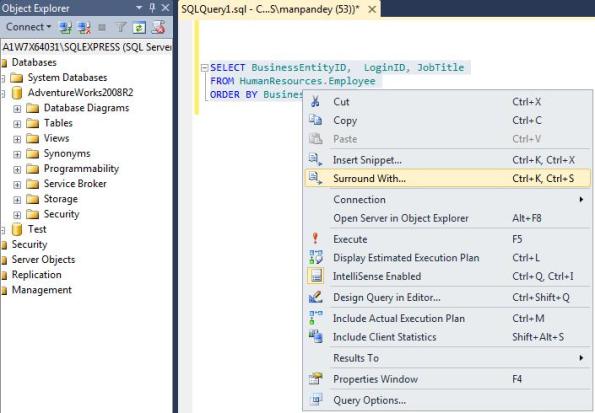The image size is (595, 413).
Task: Click the Disconnect icon in Object Explorer toolbar
Action: pos(84,27)
